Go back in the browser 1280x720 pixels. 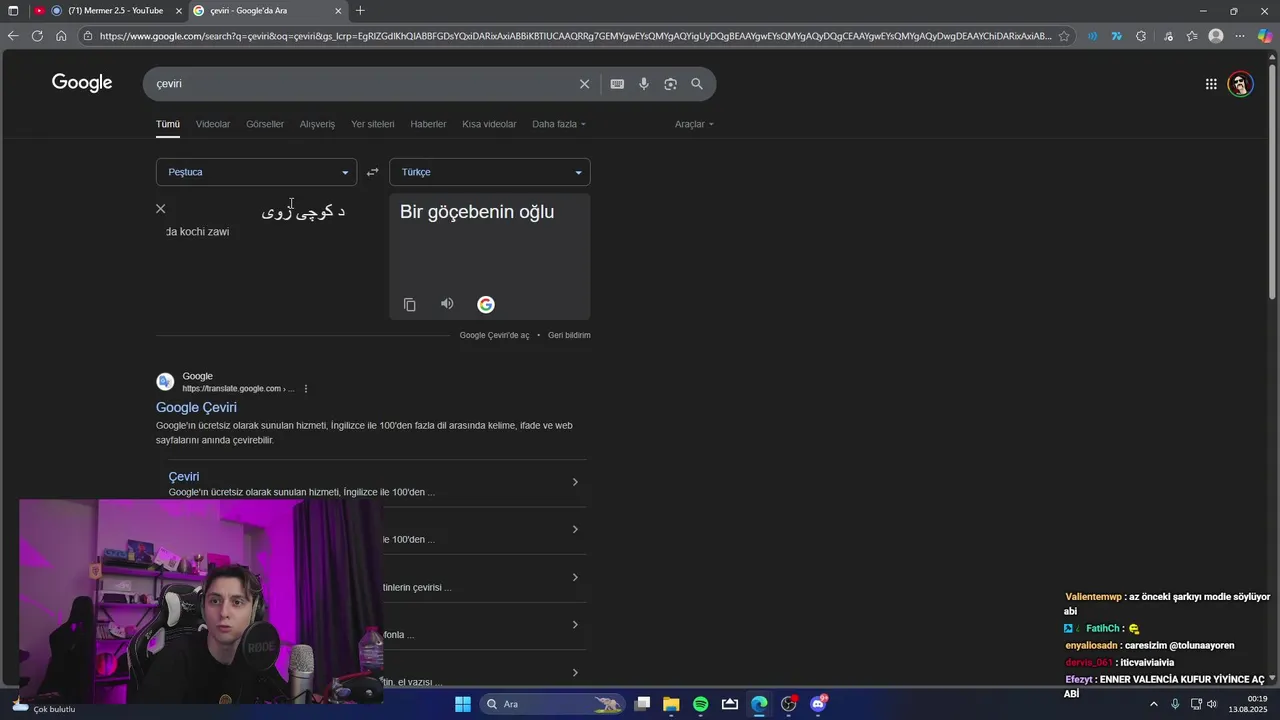(12, 36)
